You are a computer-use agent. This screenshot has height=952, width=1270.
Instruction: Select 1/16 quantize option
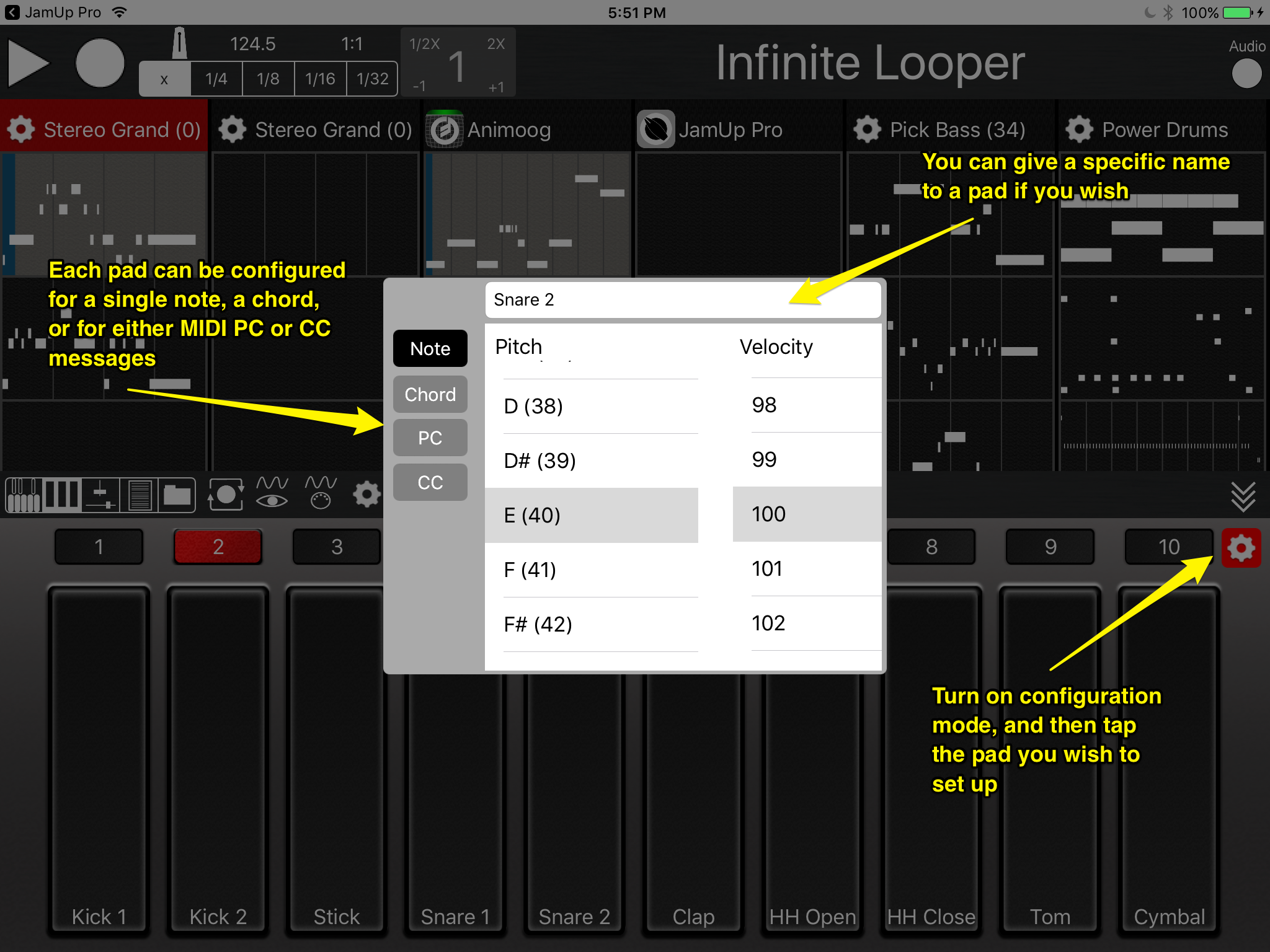click(320, 79)
